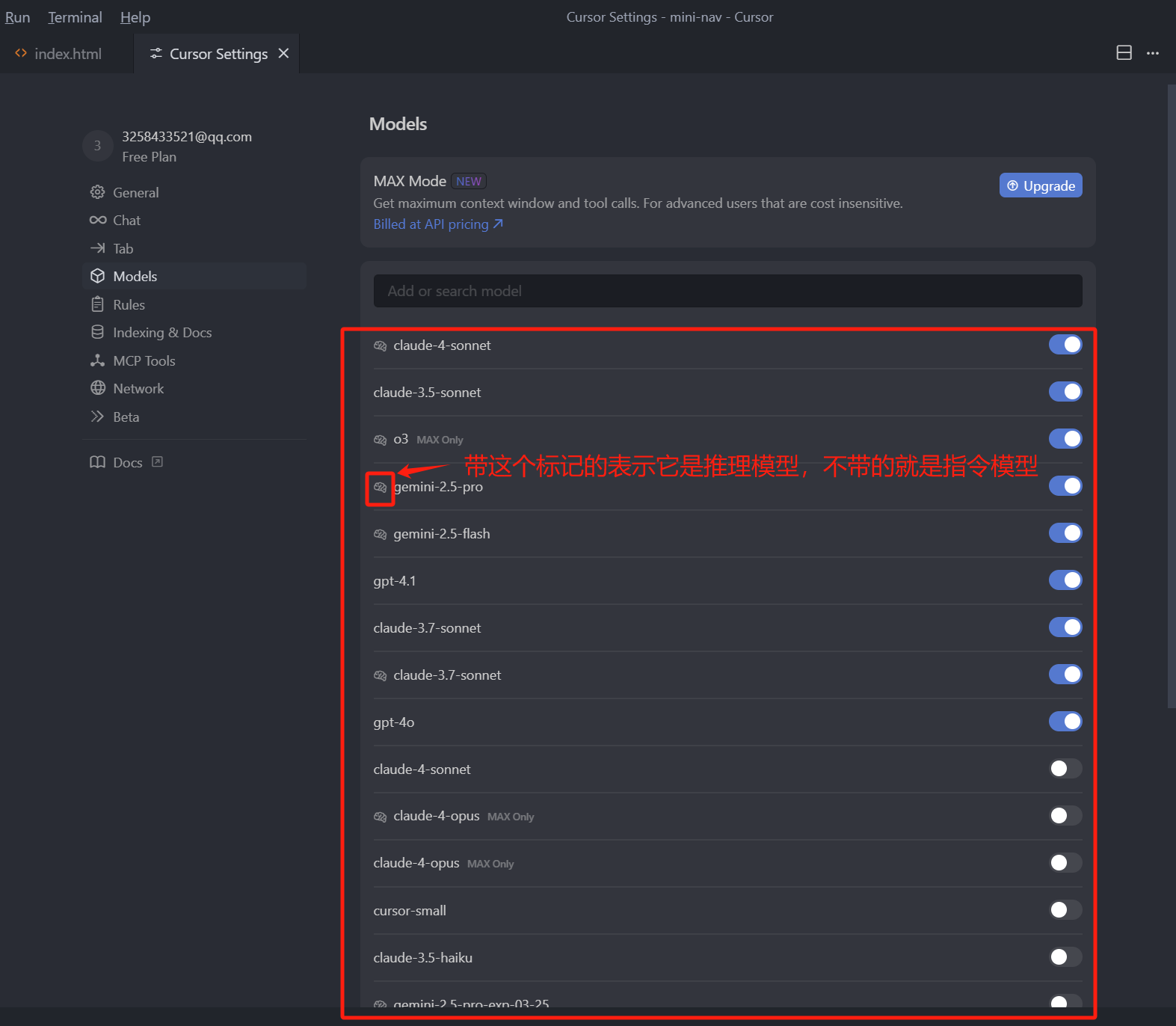Toggle non-reasoning claude-3.7-sonnet model off
This screenshot has height=1026, width=1176.
click(x=1065, y=627)
